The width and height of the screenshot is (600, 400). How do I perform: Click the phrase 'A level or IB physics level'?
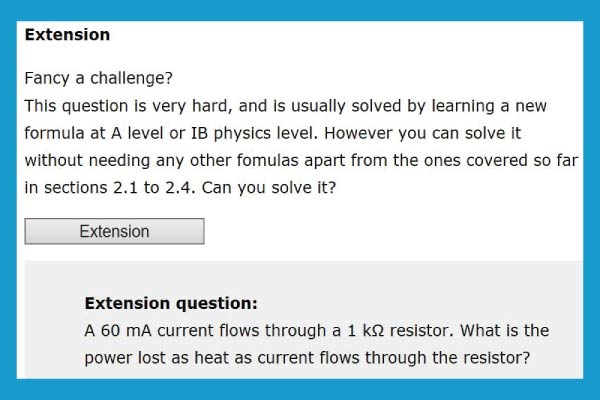214,133
